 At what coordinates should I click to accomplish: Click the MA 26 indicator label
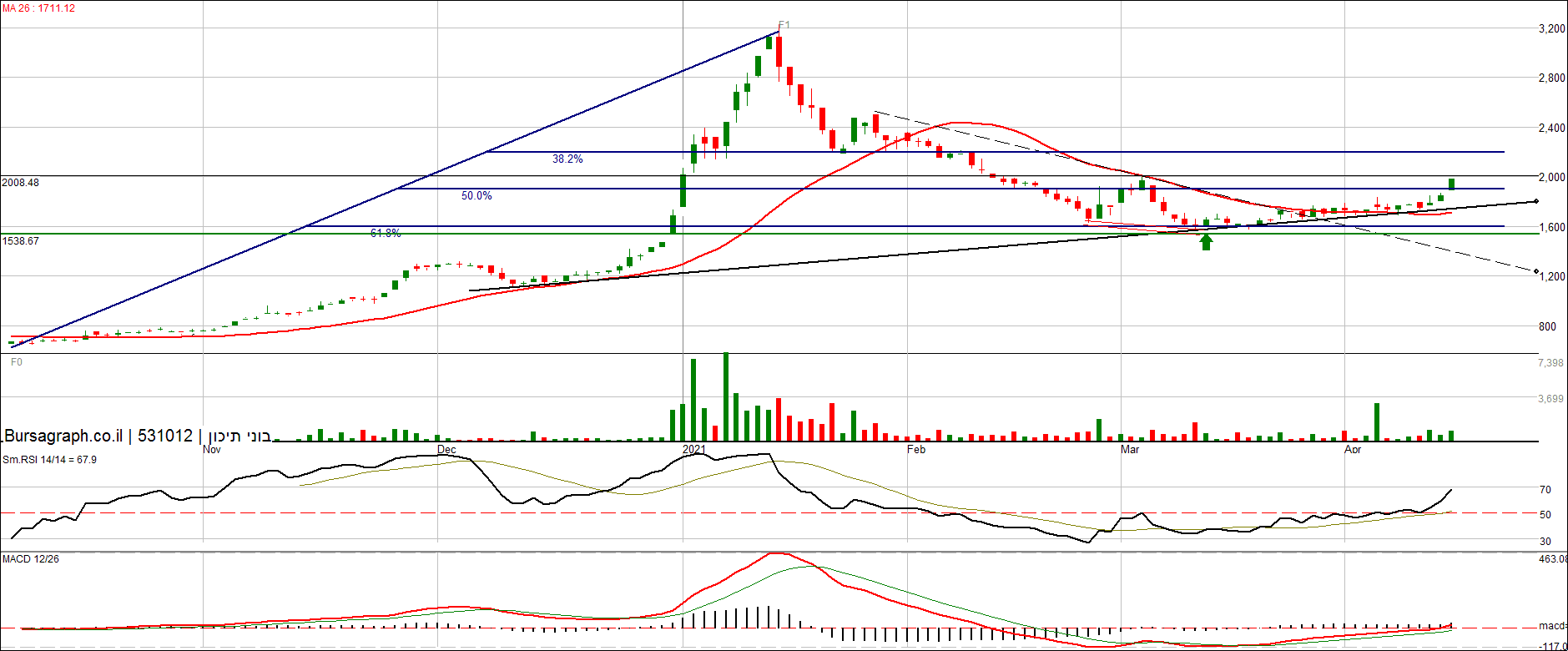pyautogui.click(x=38, y=8)
